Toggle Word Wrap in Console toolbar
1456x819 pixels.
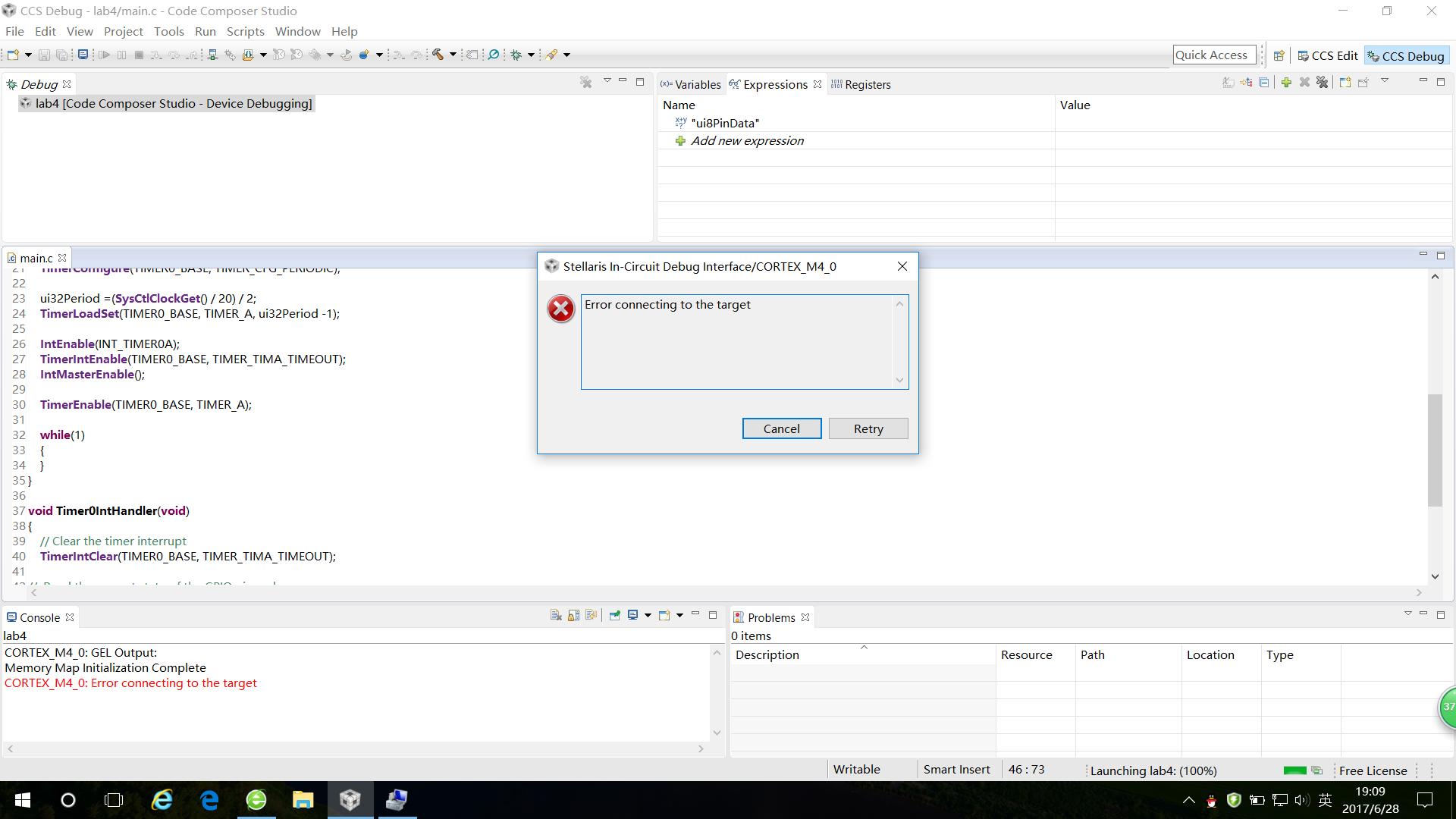click(x=591, y=616)
